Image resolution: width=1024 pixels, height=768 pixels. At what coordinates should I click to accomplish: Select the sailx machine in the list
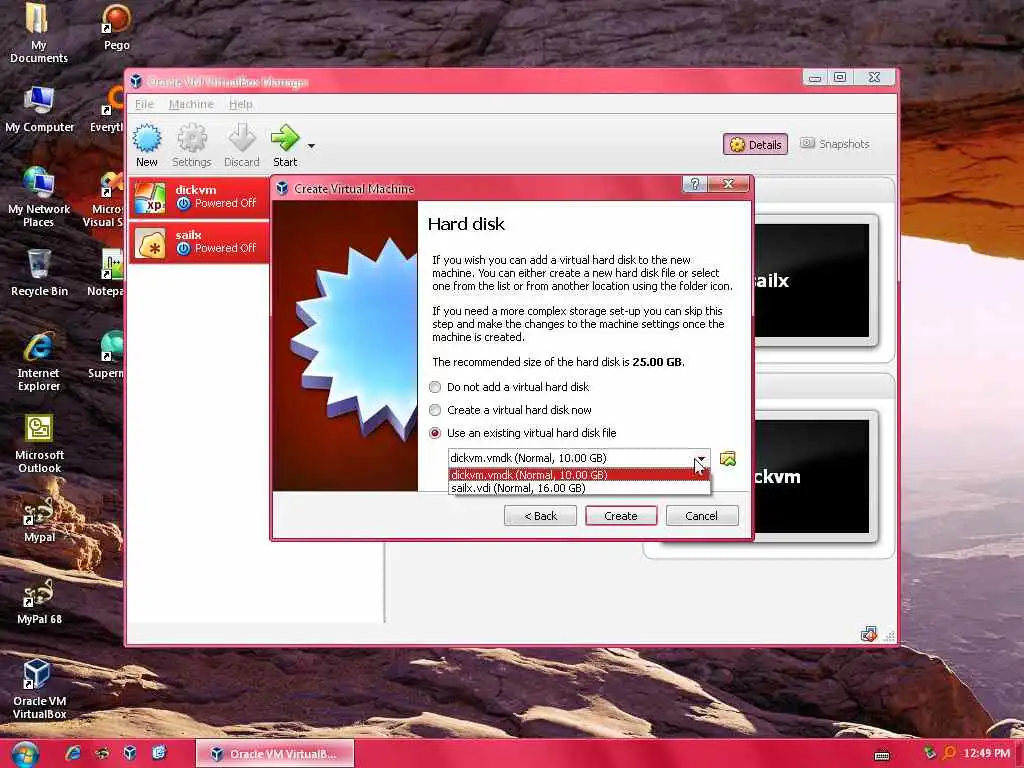click(199, 242)
